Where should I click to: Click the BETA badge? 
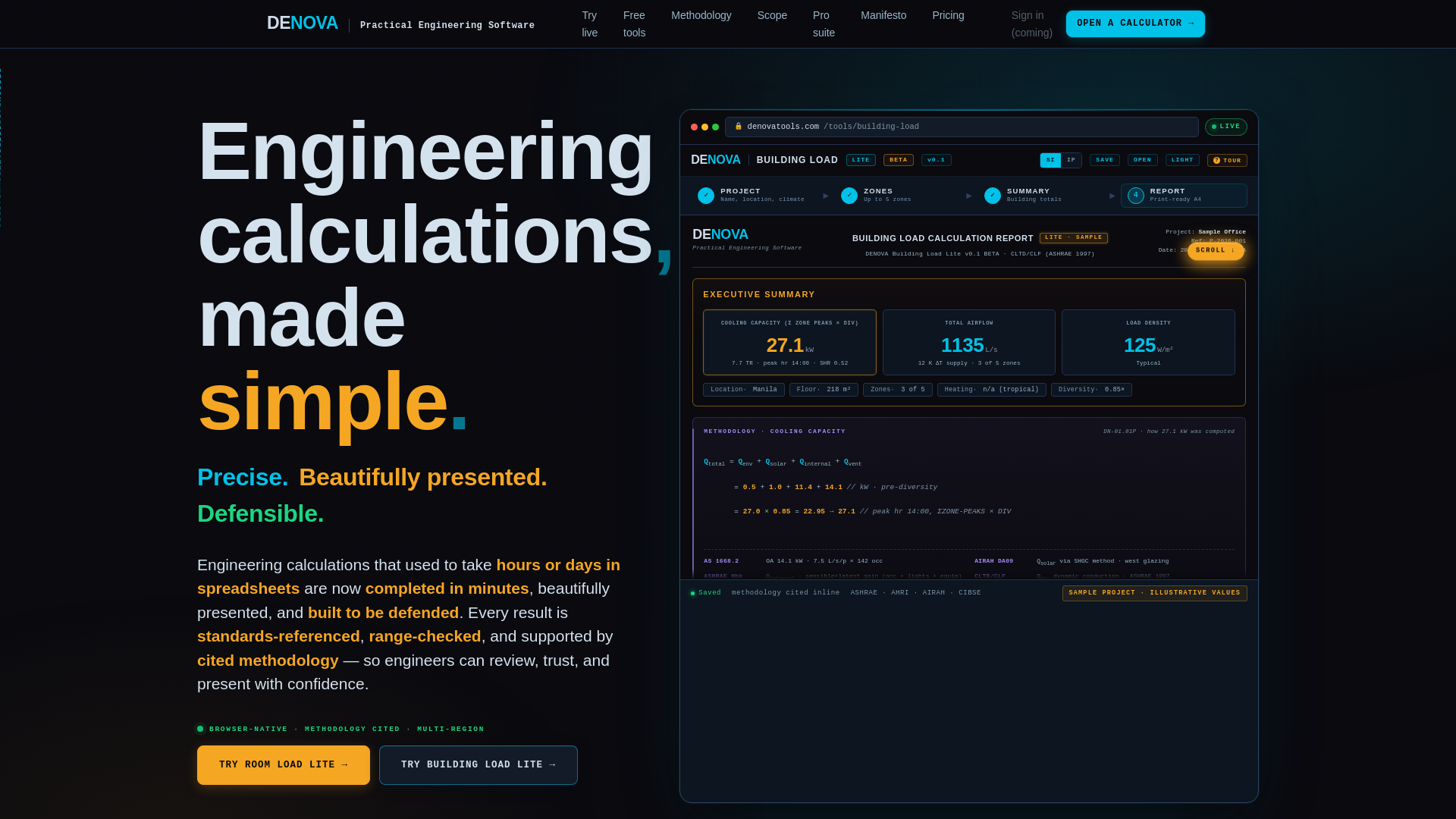[898, 160]
